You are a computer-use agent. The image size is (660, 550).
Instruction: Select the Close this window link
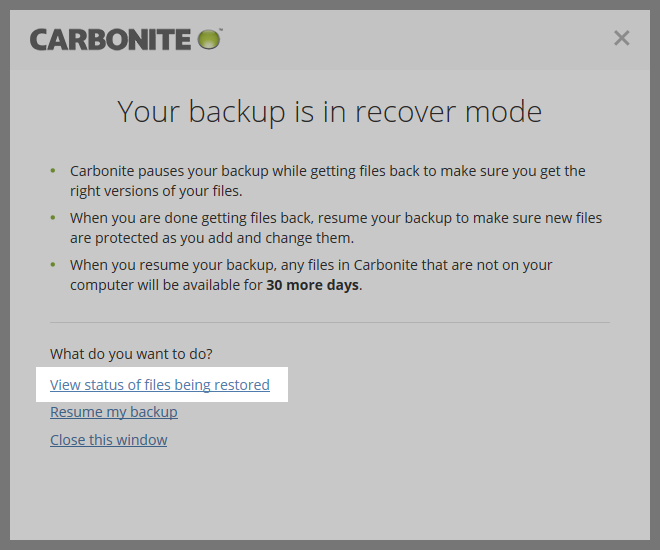pos(109,440)
